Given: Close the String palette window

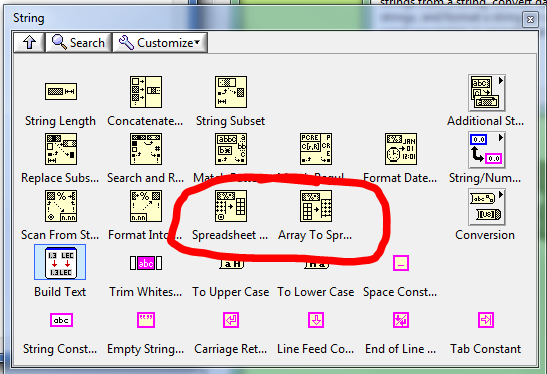Looking at the screenshot, I should (530, 20).
